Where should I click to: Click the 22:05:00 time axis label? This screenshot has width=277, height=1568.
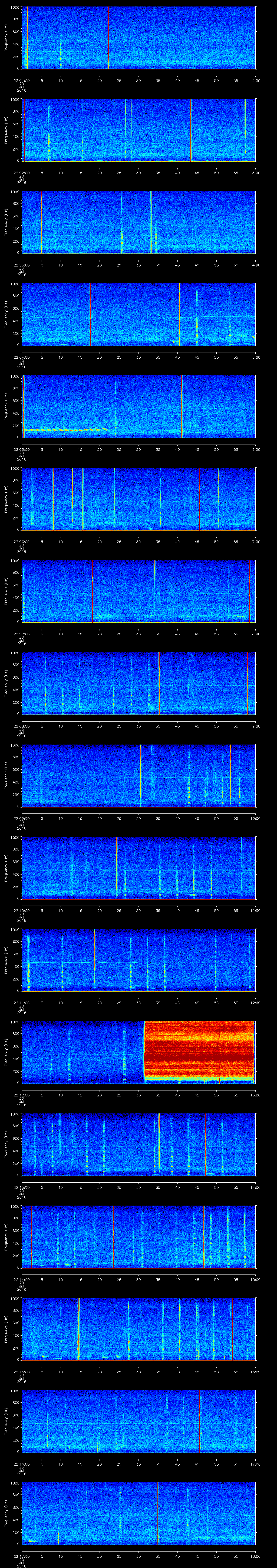(21, 449)
